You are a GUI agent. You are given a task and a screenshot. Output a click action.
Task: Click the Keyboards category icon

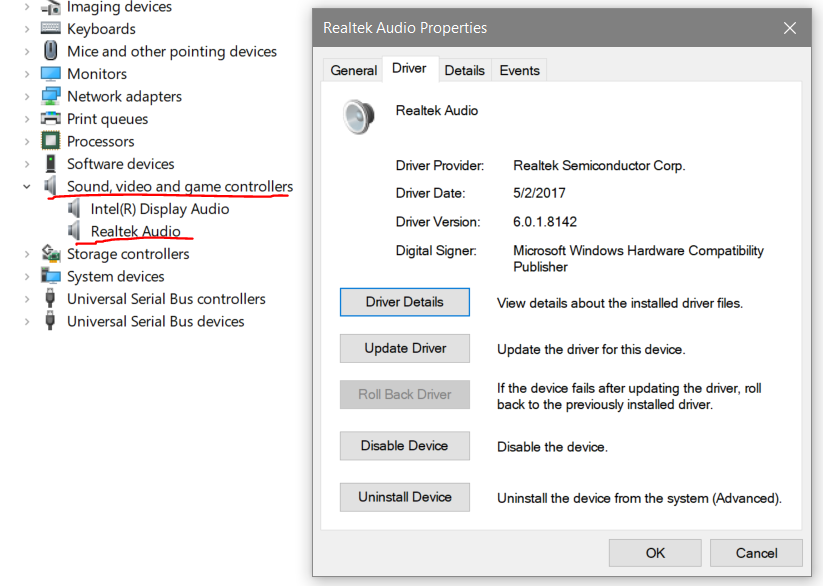(50, 28)
